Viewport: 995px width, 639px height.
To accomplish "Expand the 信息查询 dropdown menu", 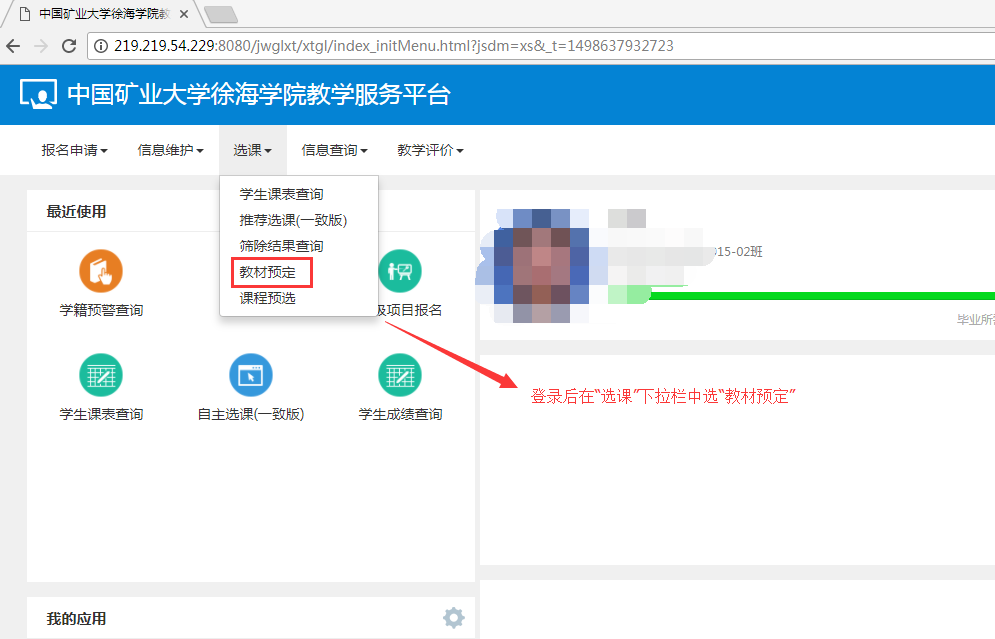I will tap(334, 150).
